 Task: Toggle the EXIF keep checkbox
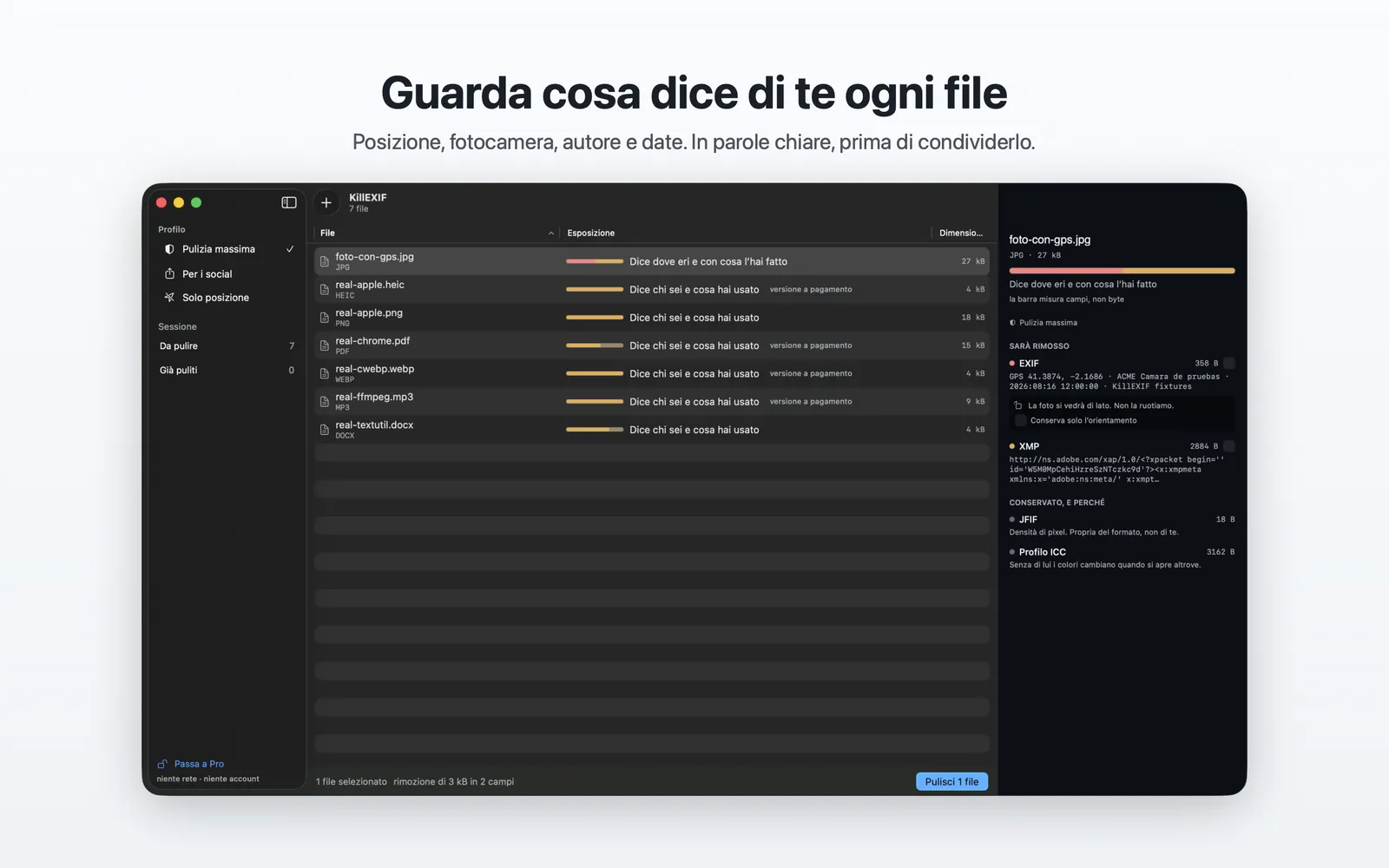(x=1228, y=363)
